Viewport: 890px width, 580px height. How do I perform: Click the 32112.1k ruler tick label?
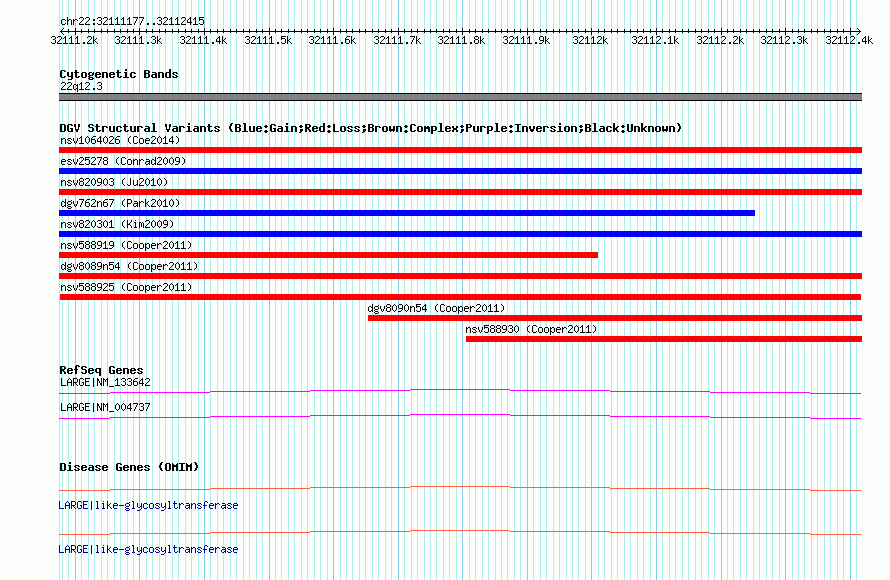[655, 40]
